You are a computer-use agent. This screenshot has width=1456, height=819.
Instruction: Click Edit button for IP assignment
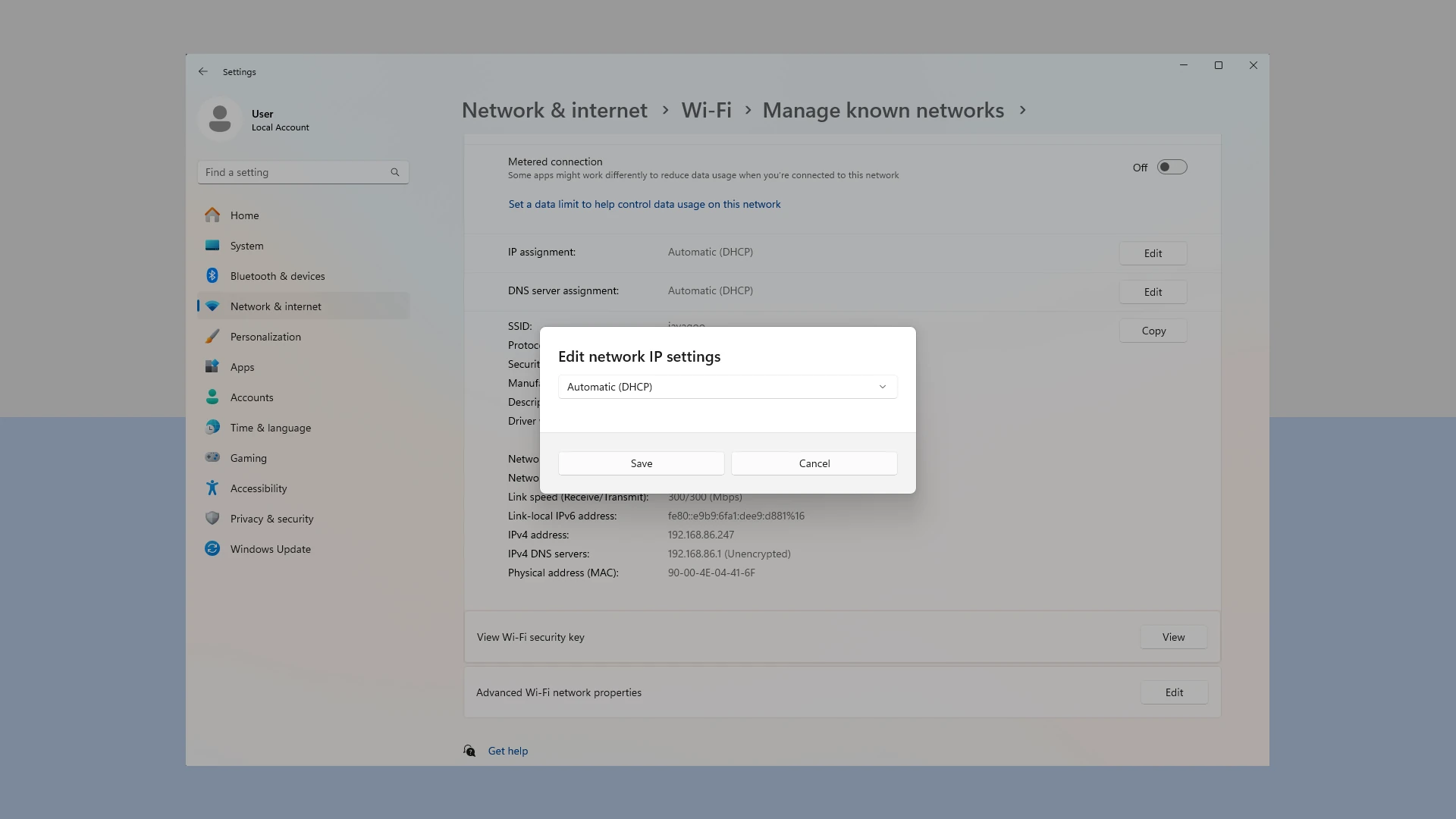coord(1152,253)
